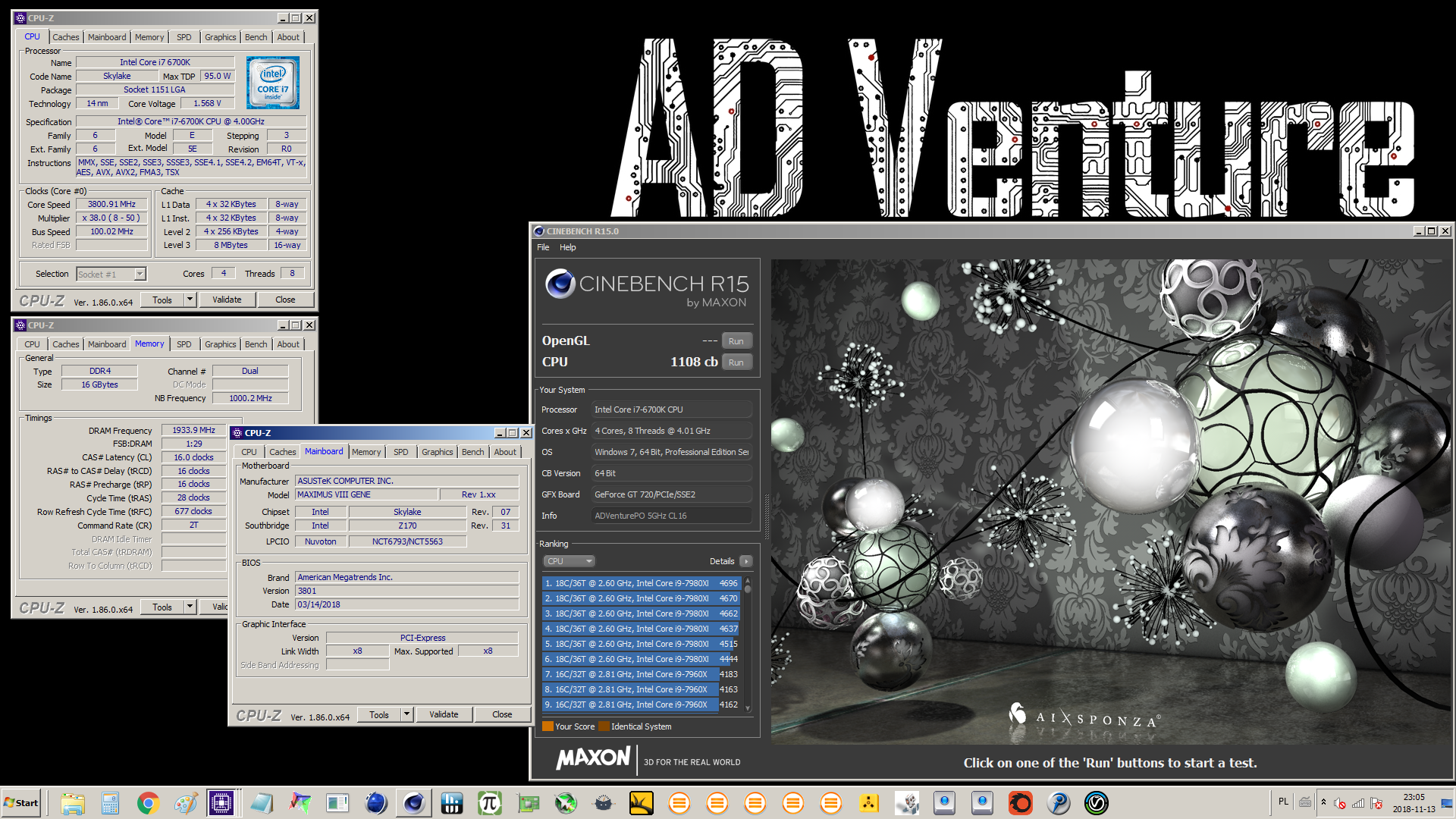Select ranking row 9 with score 4162

click(641, 704)
